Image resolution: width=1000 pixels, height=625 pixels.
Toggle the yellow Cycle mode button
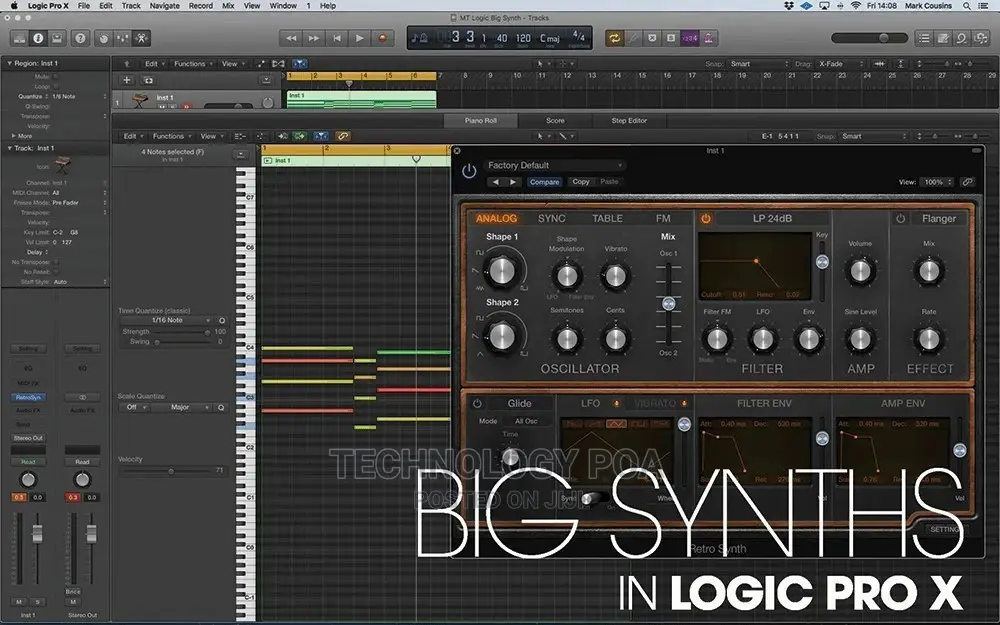(614, 38)
